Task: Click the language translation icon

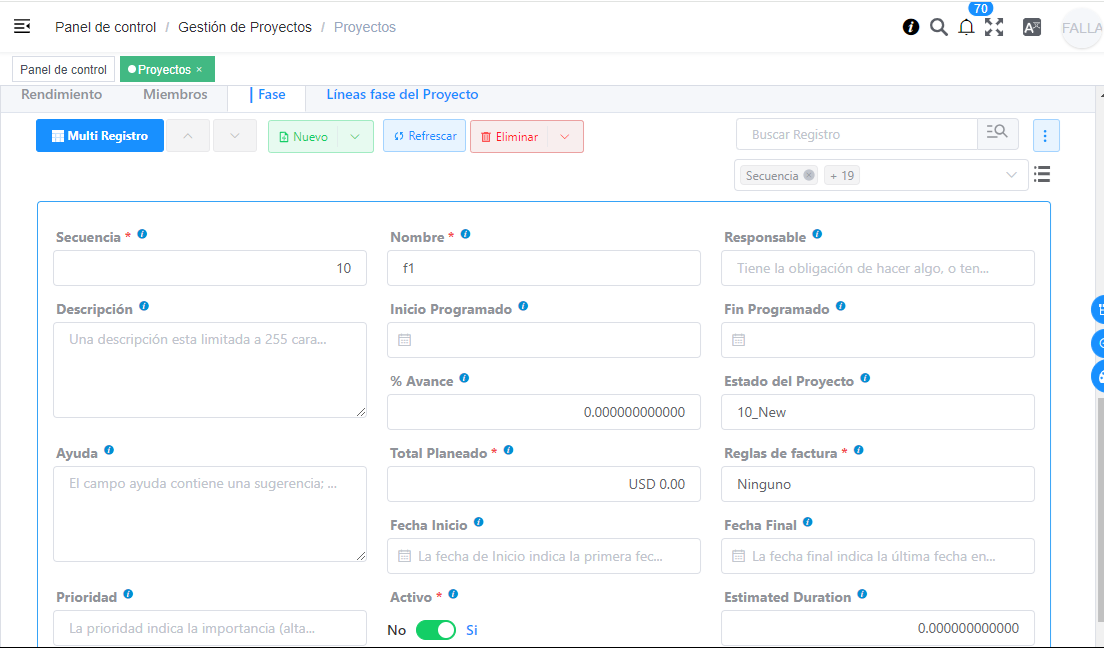Action: coord(1032,28)
